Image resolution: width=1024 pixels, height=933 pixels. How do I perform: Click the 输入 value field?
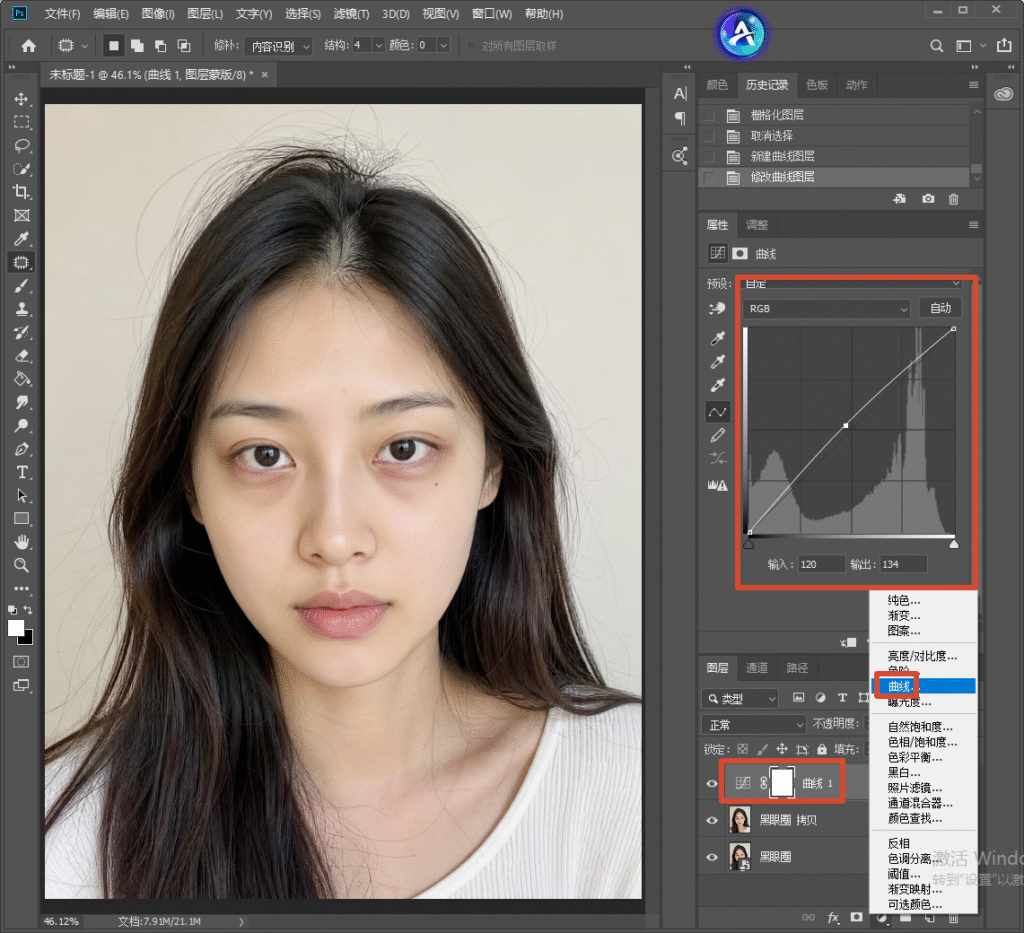822,564
